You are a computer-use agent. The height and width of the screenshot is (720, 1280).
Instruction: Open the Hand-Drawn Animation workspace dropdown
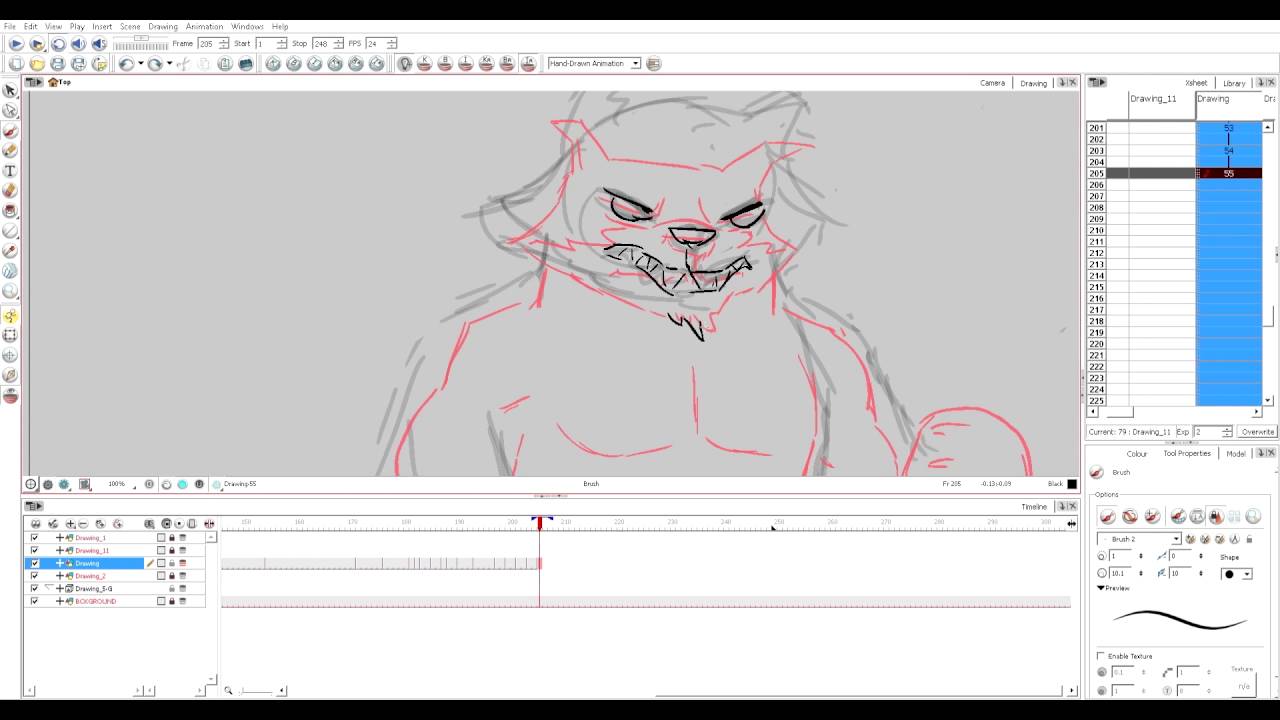pos(594,64)
